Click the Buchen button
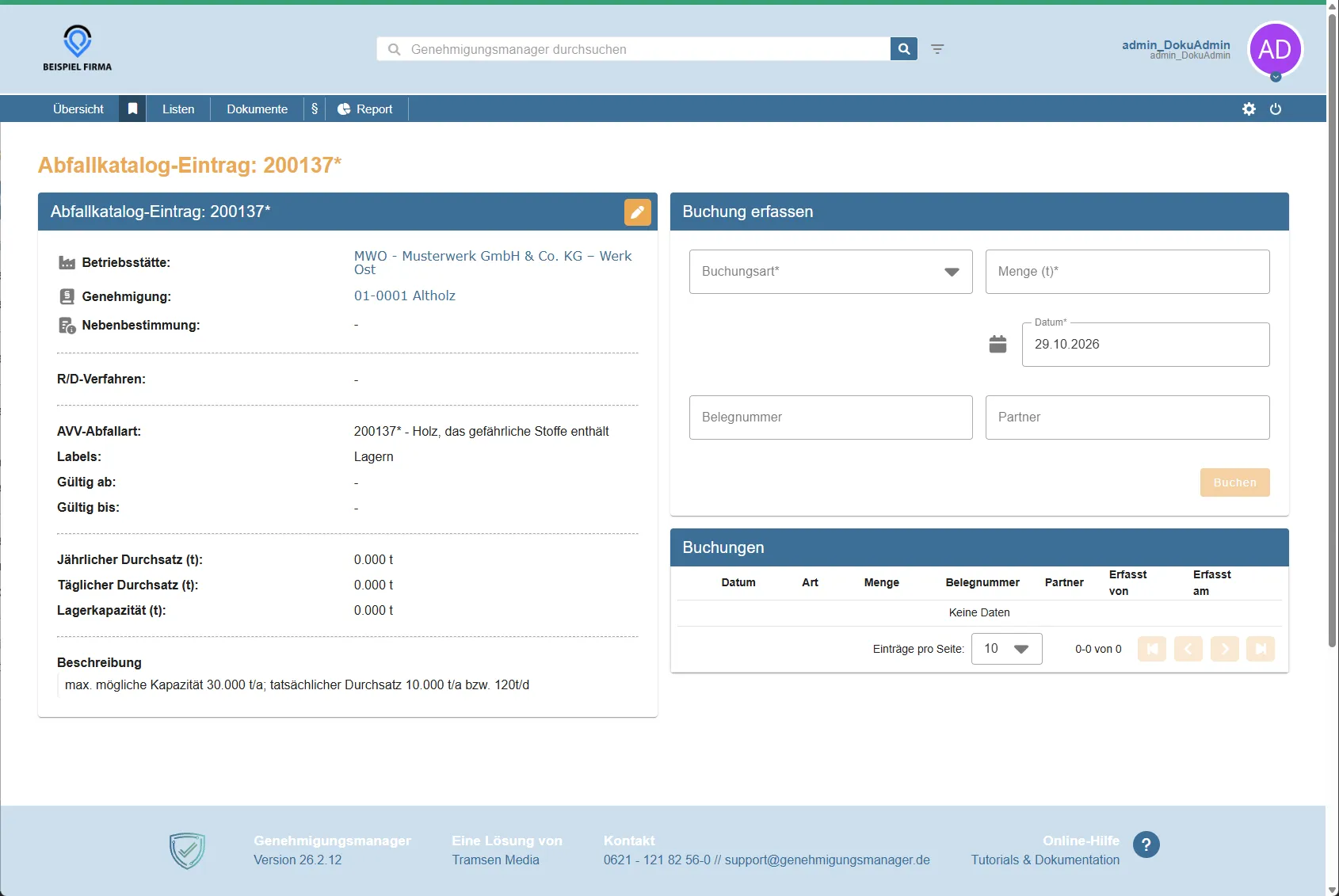 pos(1235,482)
